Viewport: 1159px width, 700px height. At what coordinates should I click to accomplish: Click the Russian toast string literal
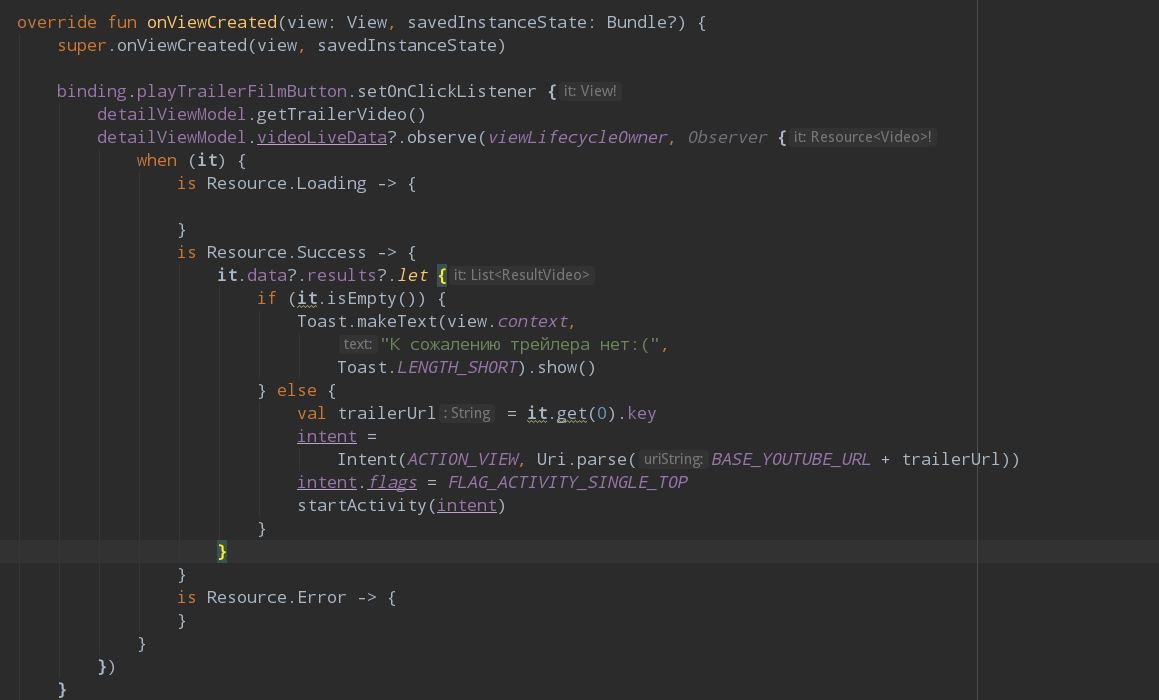click(x=520, y=344)
